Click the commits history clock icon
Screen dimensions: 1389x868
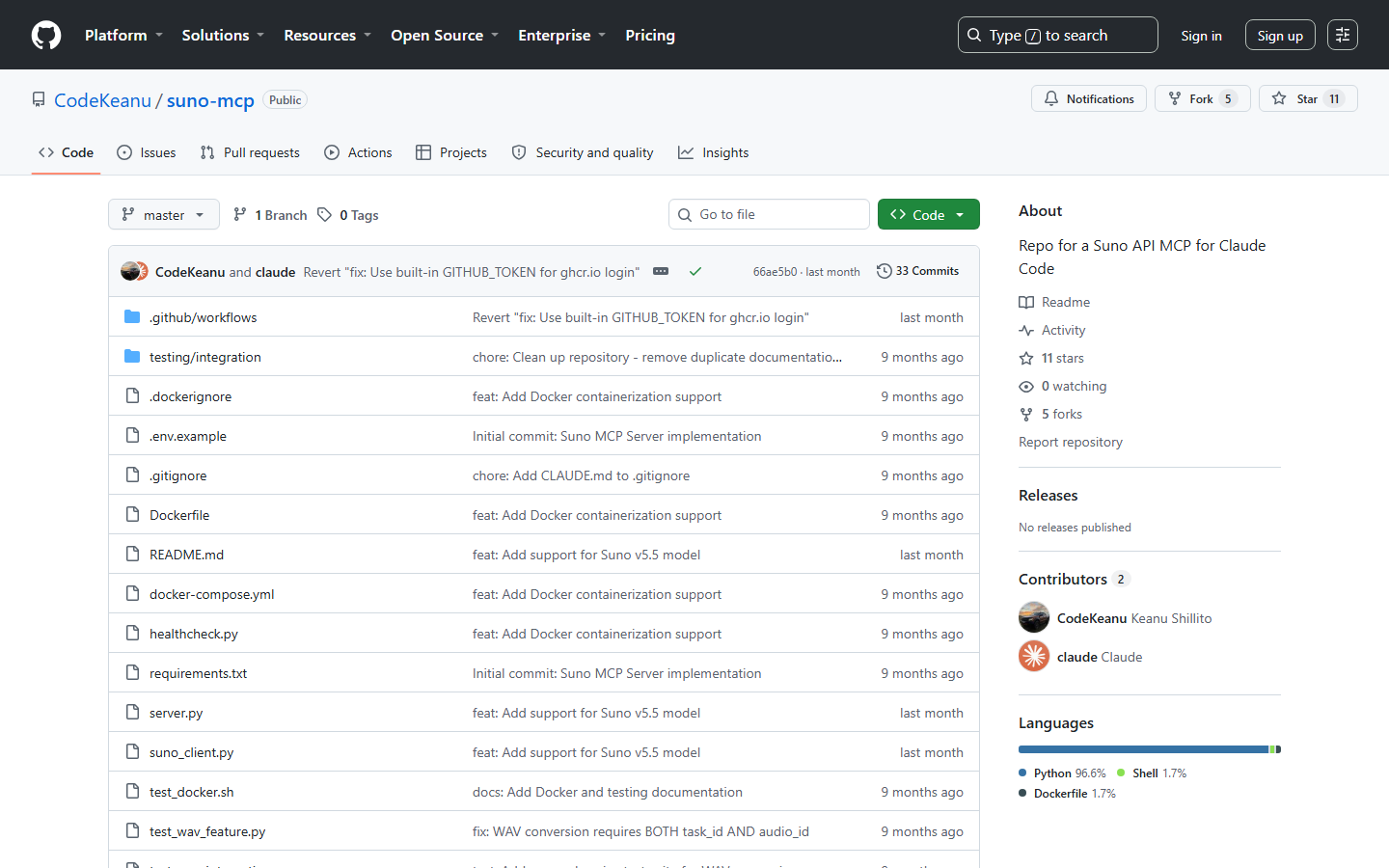[x=884, y=271]
